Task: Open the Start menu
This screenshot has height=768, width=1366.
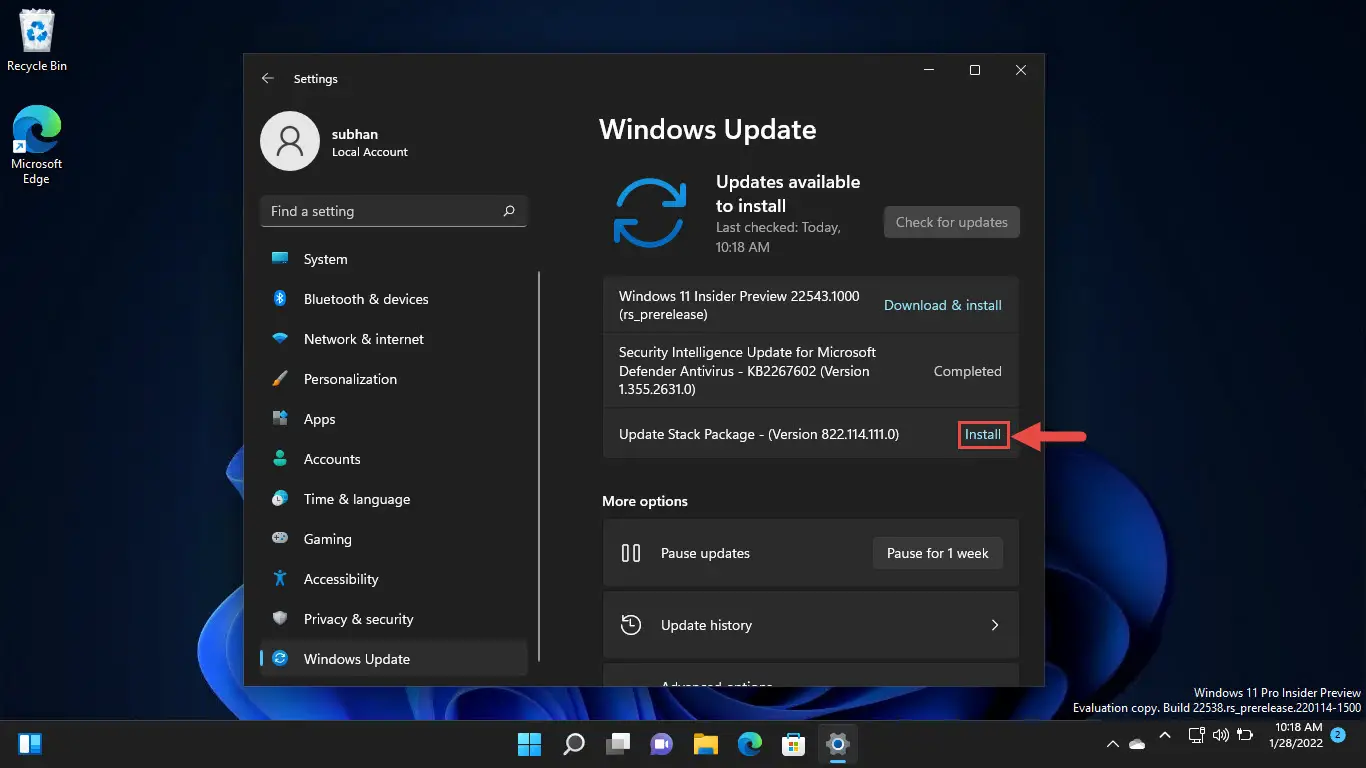Action: 529,744
